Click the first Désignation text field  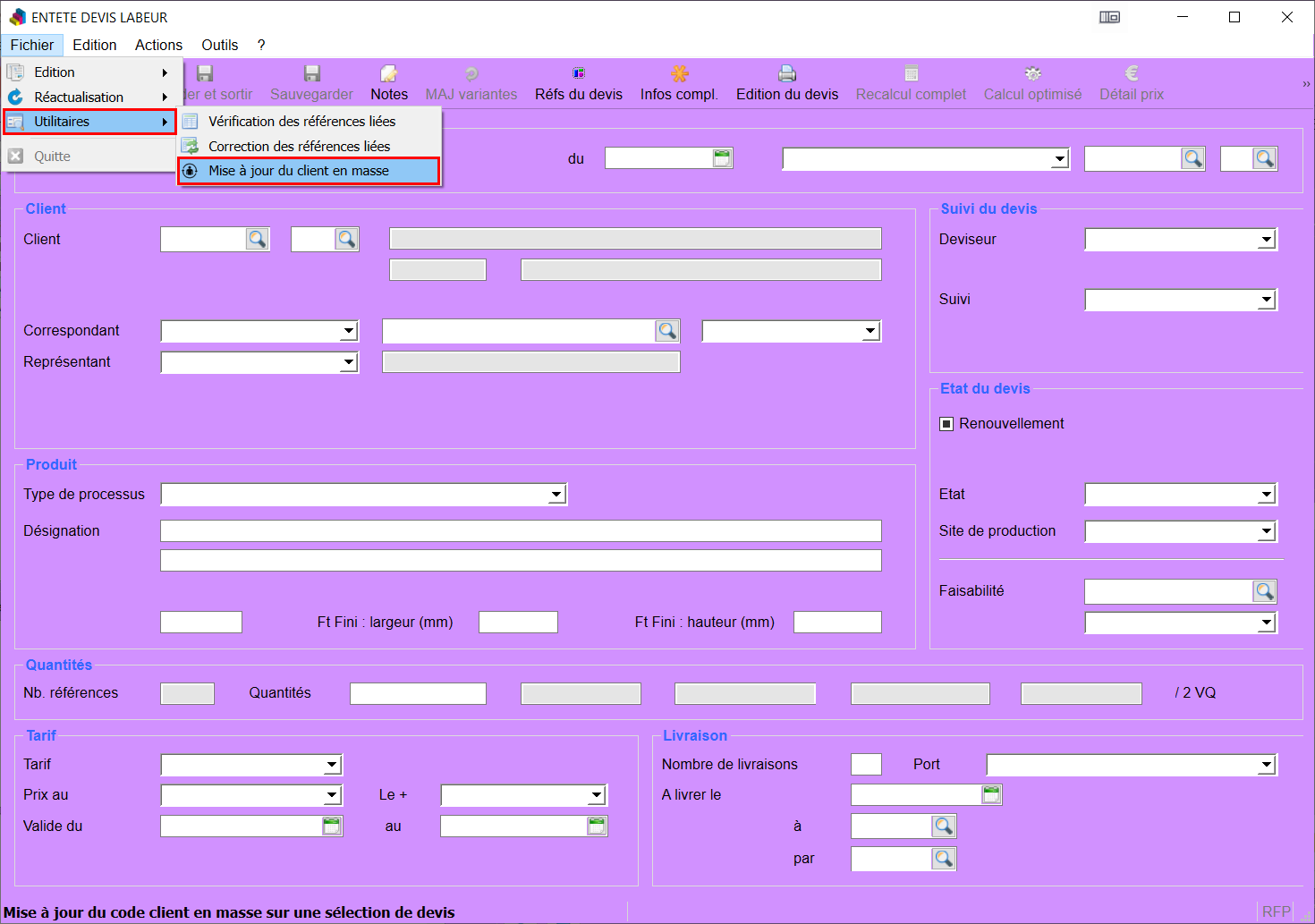[x=521, y=531]
